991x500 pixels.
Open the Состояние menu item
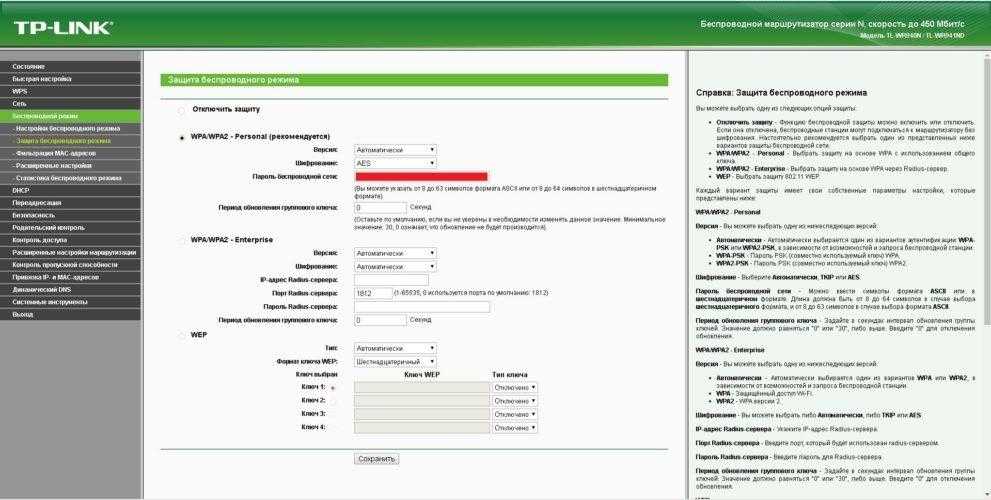pos(29,66)
